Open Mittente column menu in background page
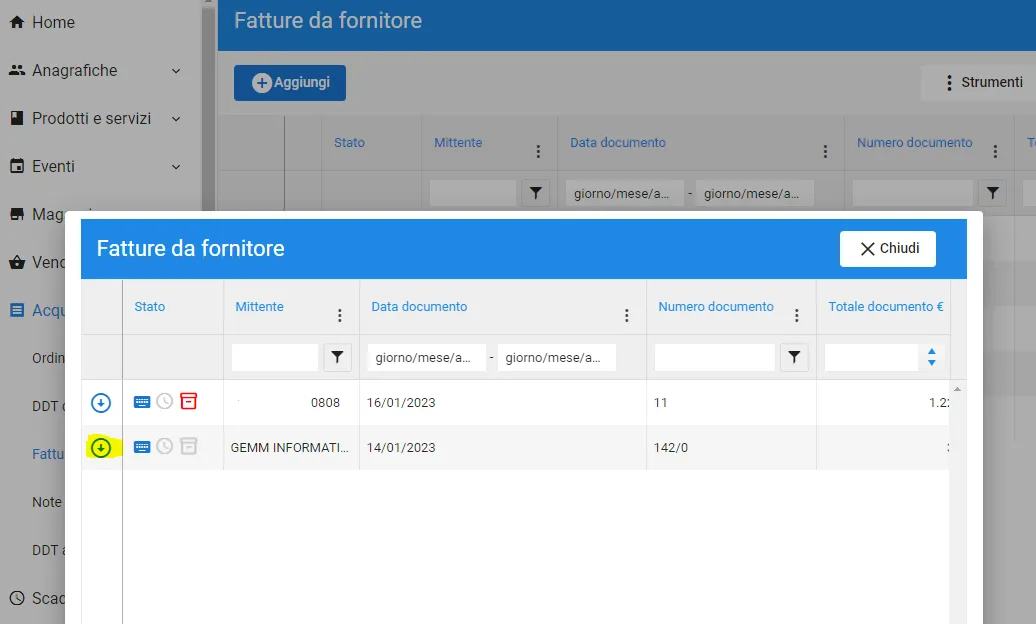The height and width of the screenshot is (624, 1036). 538,151
